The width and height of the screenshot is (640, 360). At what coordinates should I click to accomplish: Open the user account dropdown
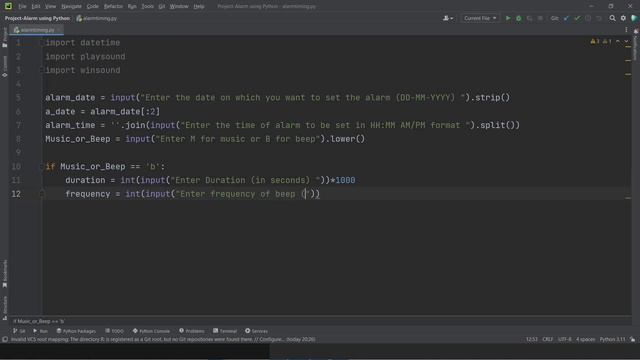[448, 18]
